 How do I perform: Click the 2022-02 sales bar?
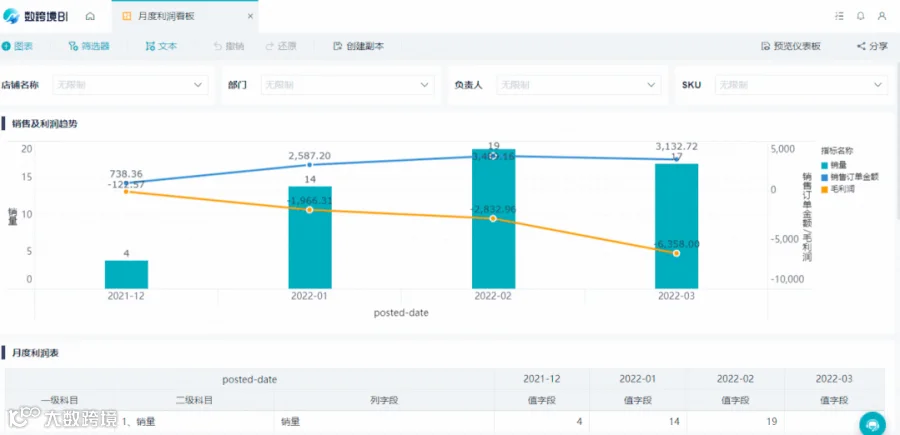tap(494, 219)
